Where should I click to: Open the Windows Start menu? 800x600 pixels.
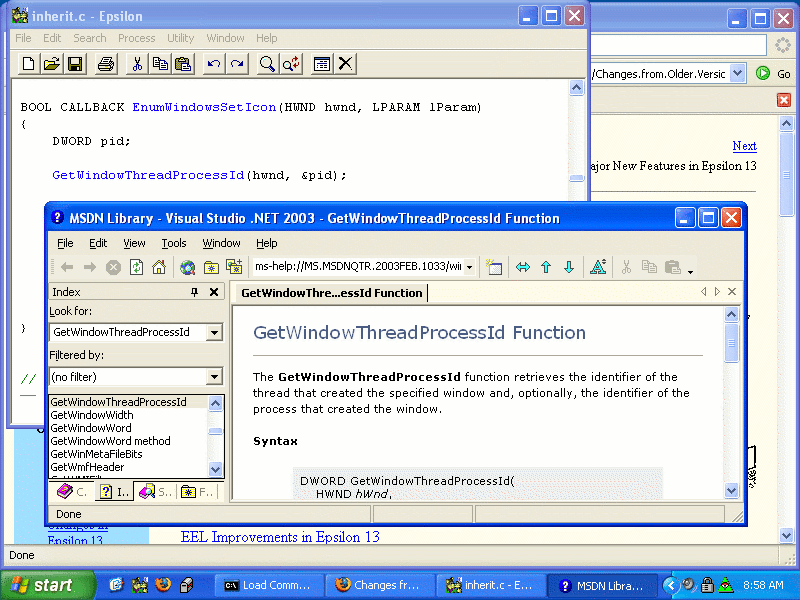47,585
